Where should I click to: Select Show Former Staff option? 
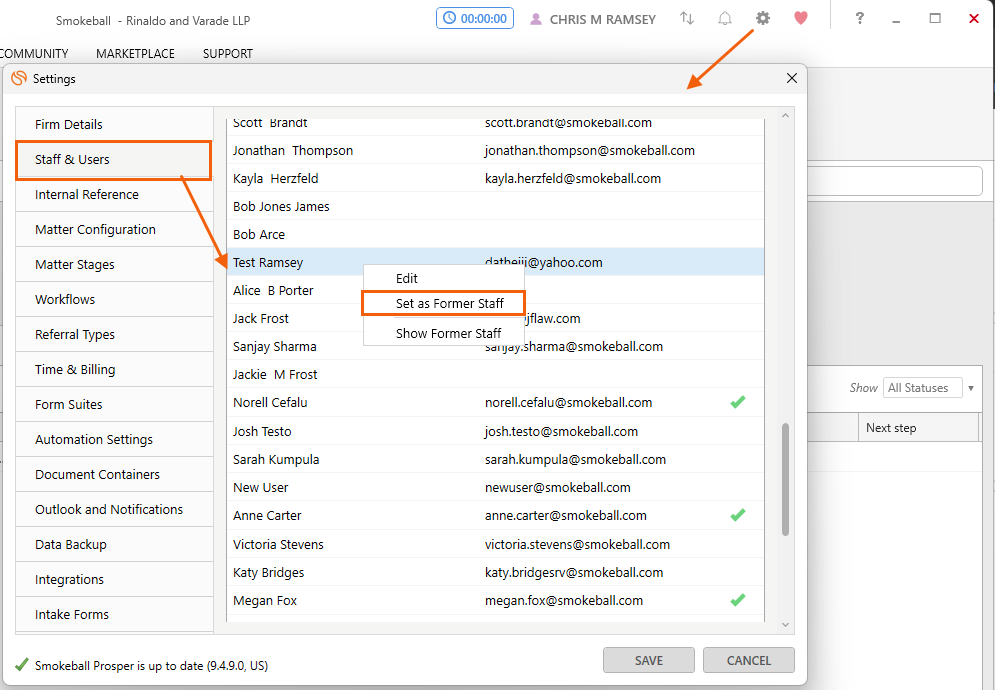click(x=444, y=333)
